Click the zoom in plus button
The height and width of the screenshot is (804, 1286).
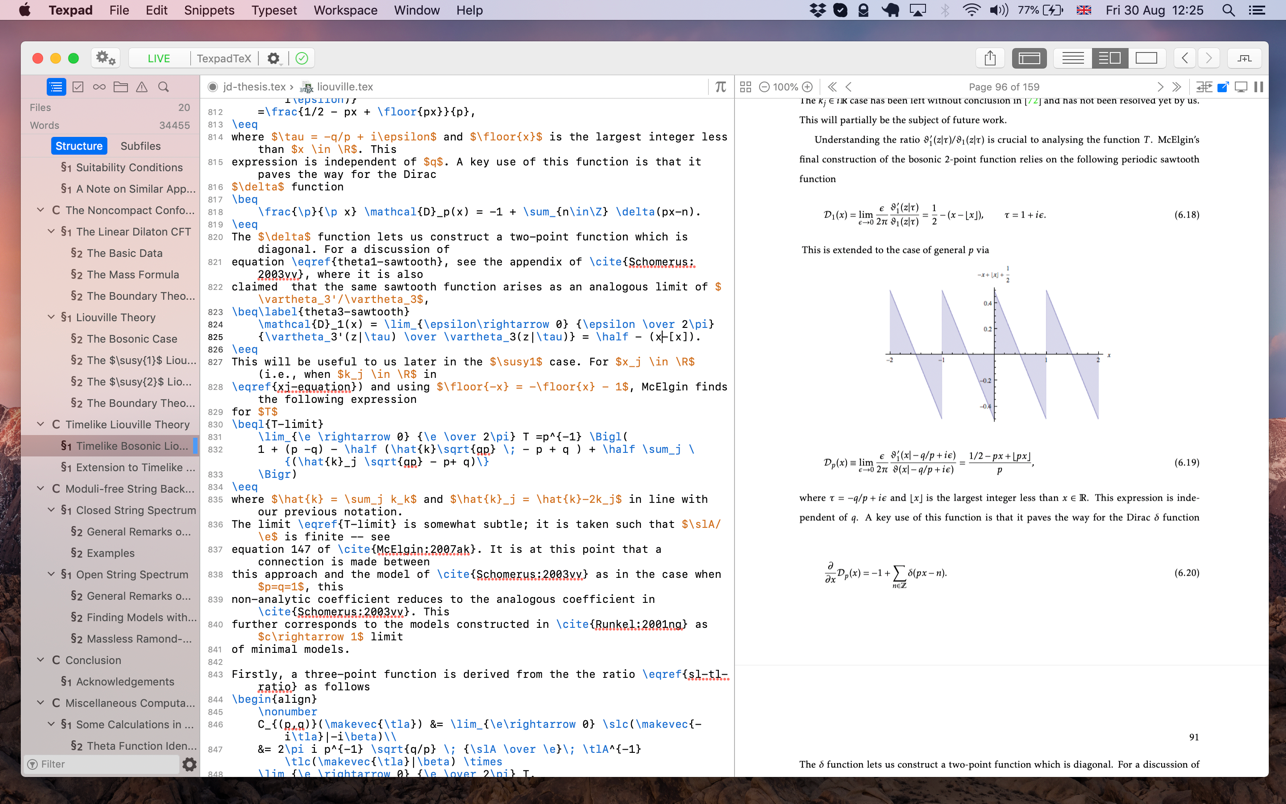click(808, 87)
